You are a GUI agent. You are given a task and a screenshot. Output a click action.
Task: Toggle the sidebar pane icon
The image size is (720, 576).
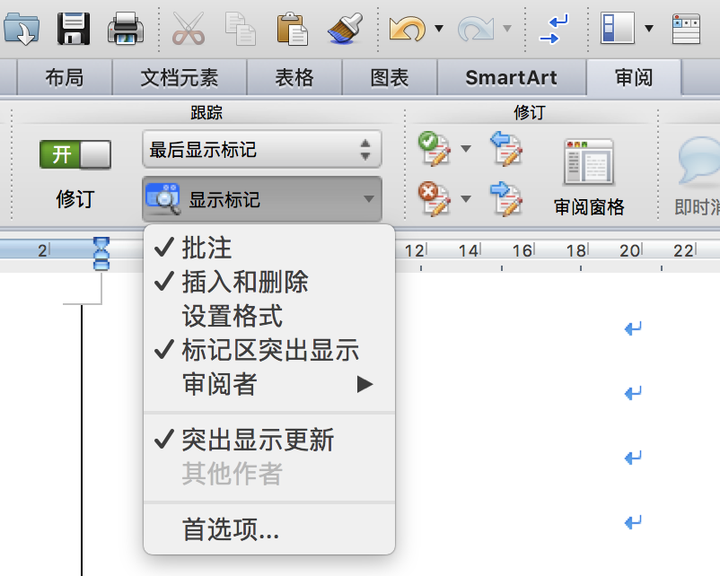point(618,28)
